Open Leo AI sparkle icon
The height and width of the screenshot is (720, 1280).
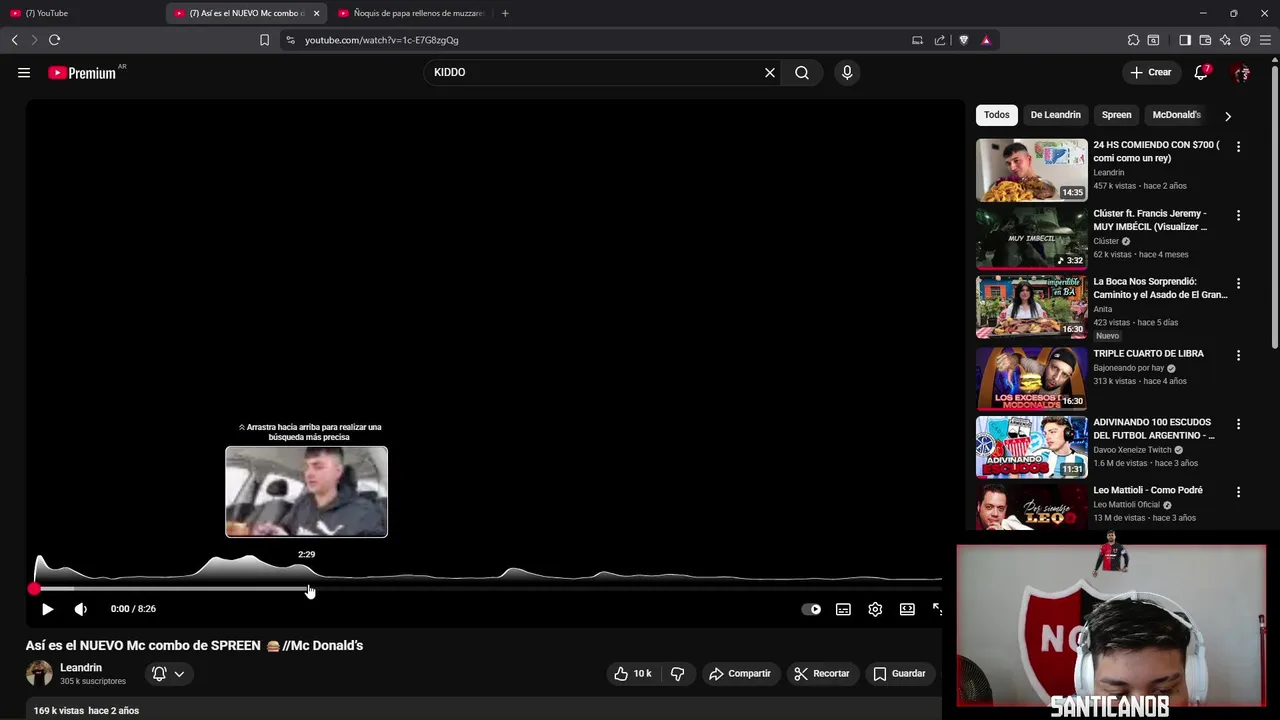point(1225,40)
